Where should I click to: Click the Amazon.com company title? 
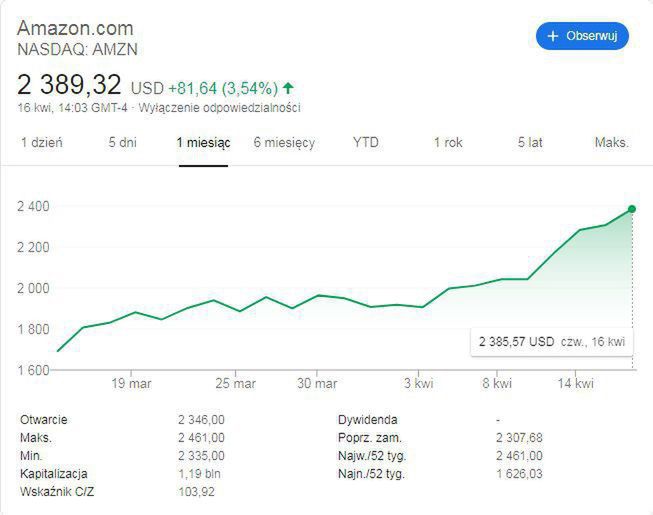(x=75, y=27)
